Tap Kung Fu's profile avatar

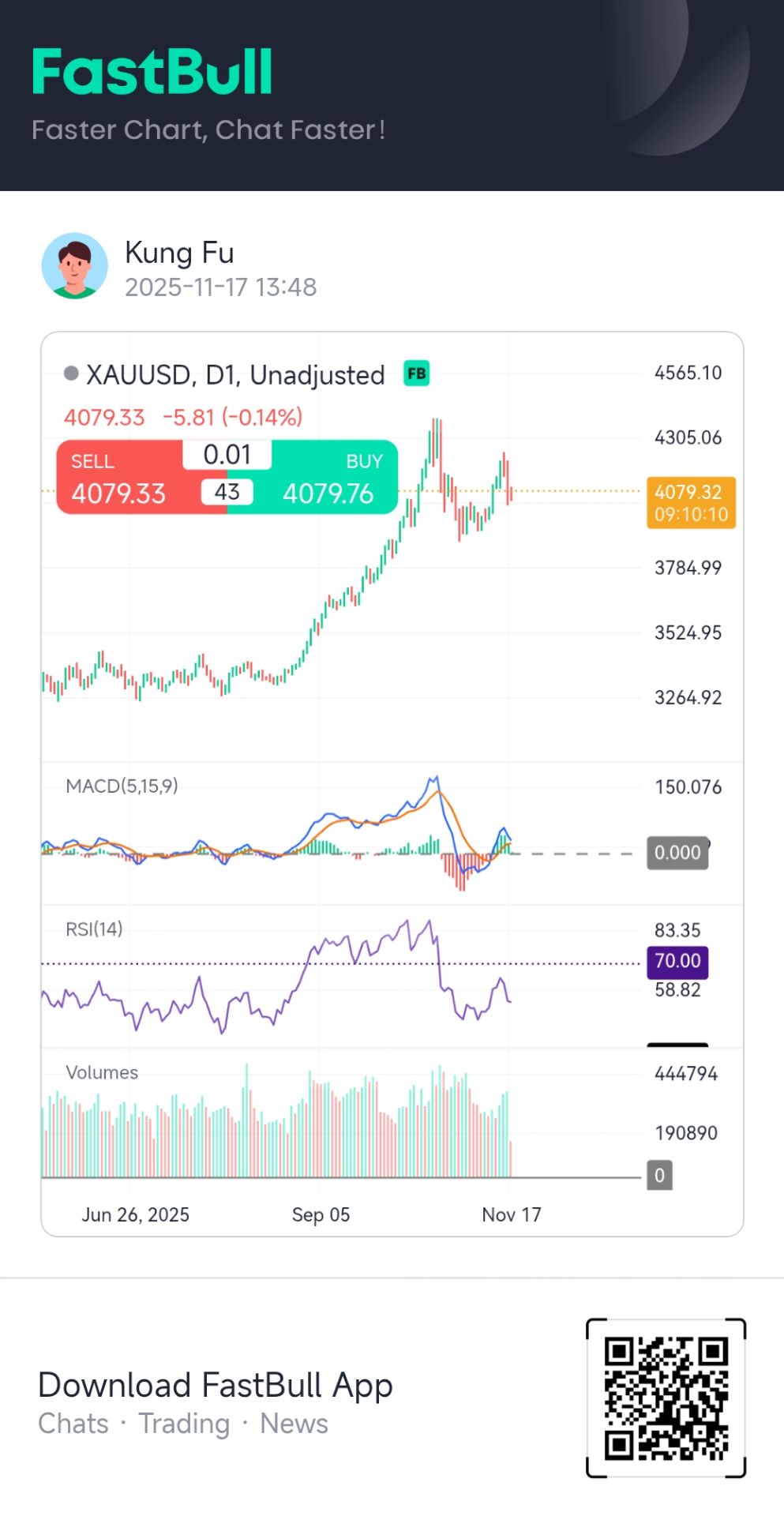tap(74, 266)
